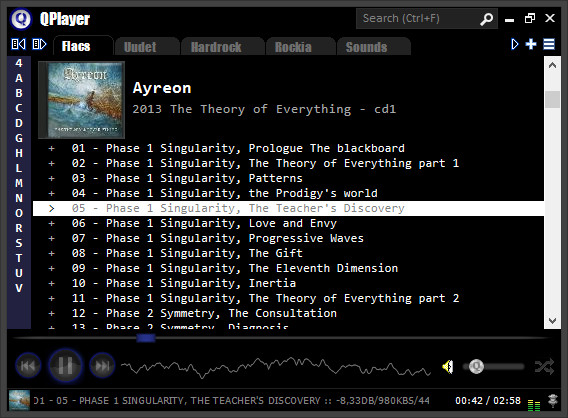The width and height of the screenshot is (568, 418).
Task: Expand track 06 Love and Envy
Action: point(52,223)
